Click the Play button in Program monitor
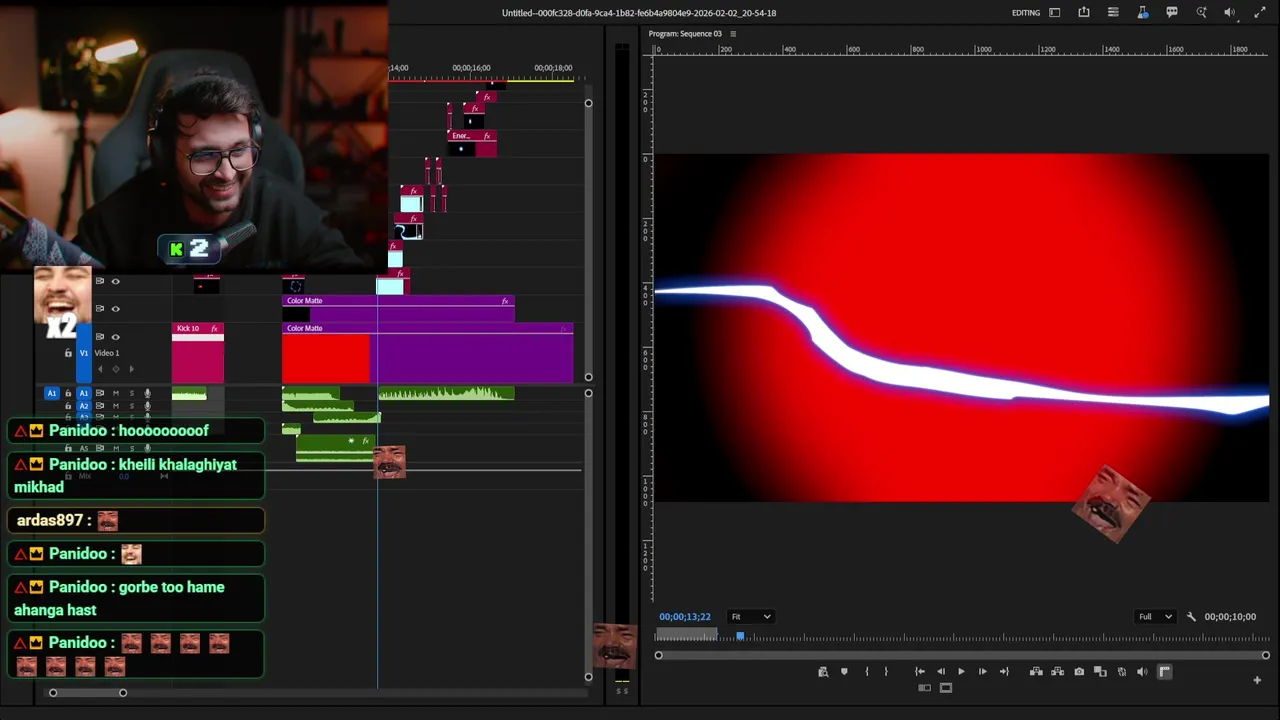Viewport: 1280px width, 720px height. (x=961, y=672)
